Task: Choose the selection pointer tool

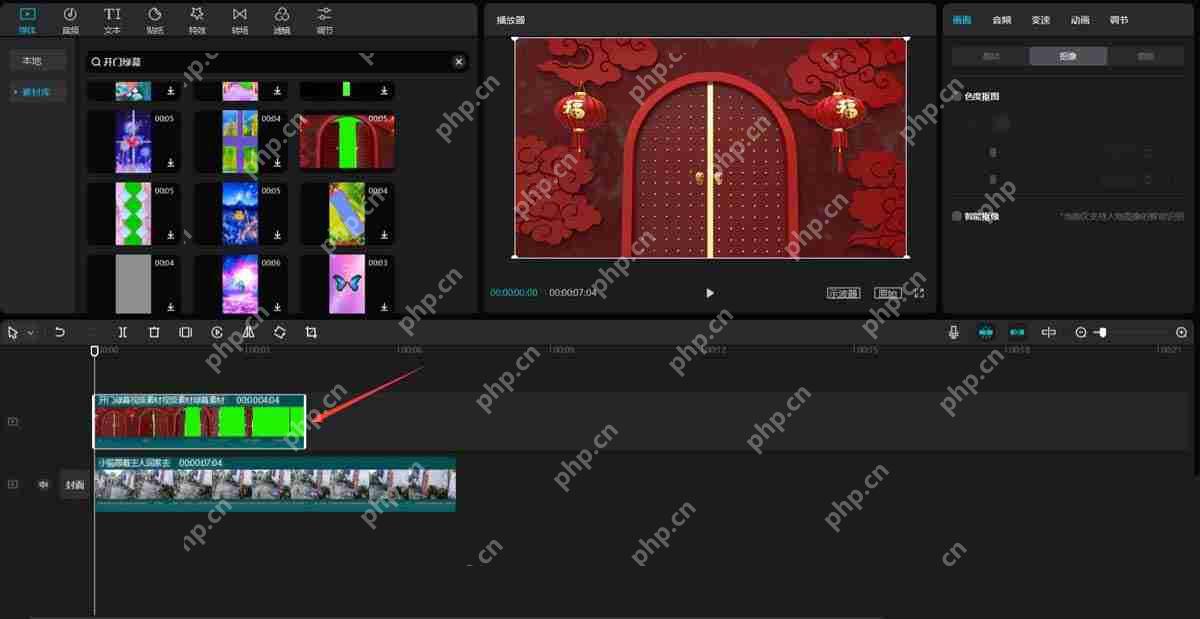Action: [13, 332]
